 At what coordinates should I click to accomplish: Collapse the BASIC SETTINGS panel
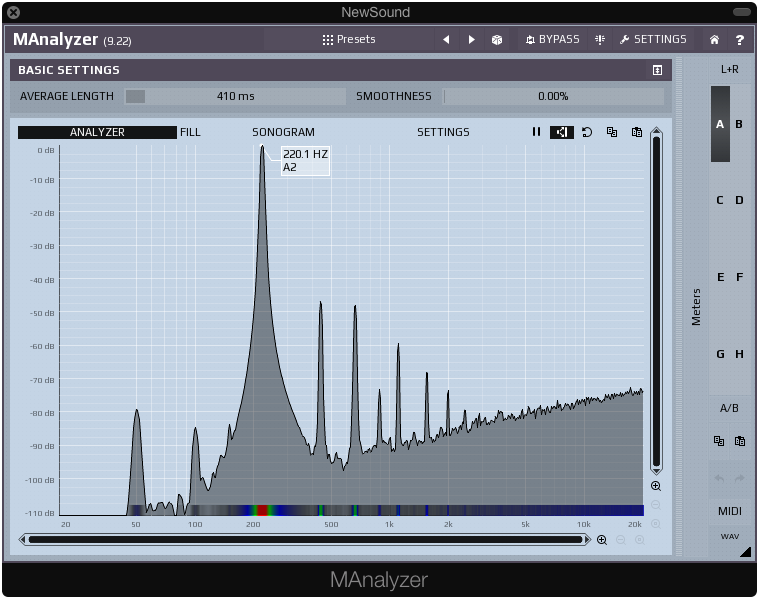(x=657, y=70)
